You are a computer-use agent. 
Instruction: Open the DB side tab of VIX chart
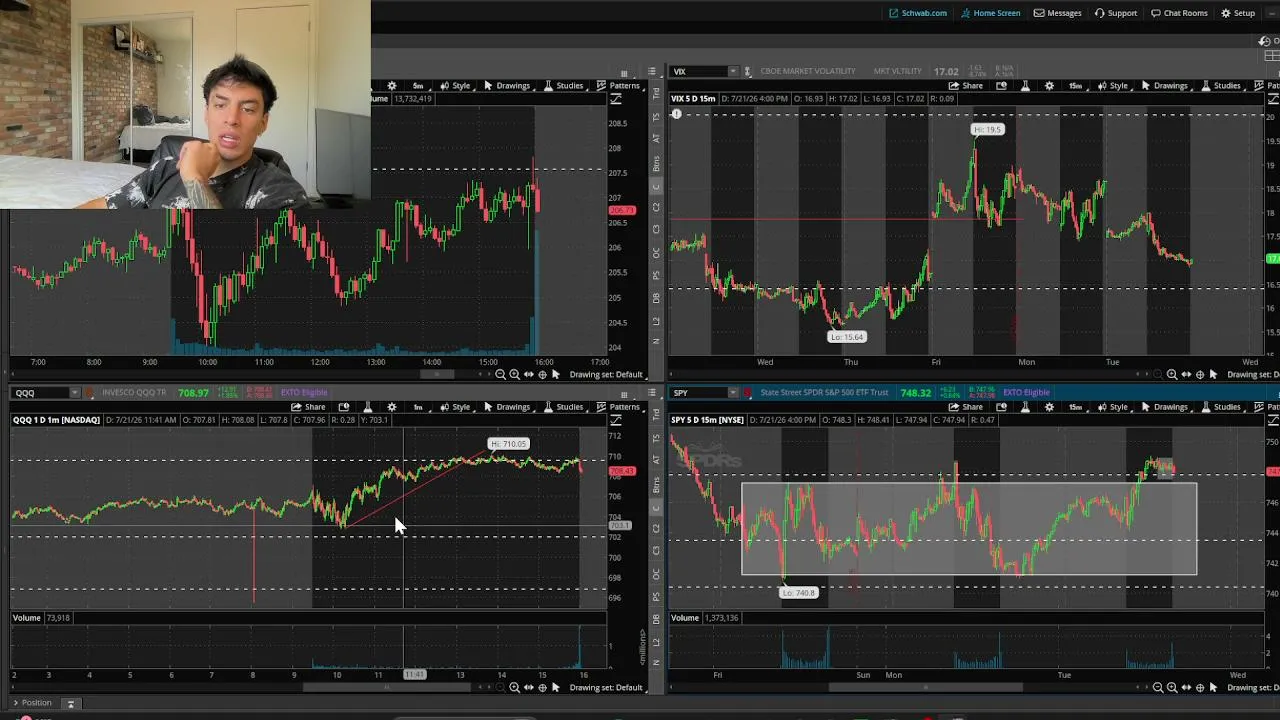[x=657, y=298]
